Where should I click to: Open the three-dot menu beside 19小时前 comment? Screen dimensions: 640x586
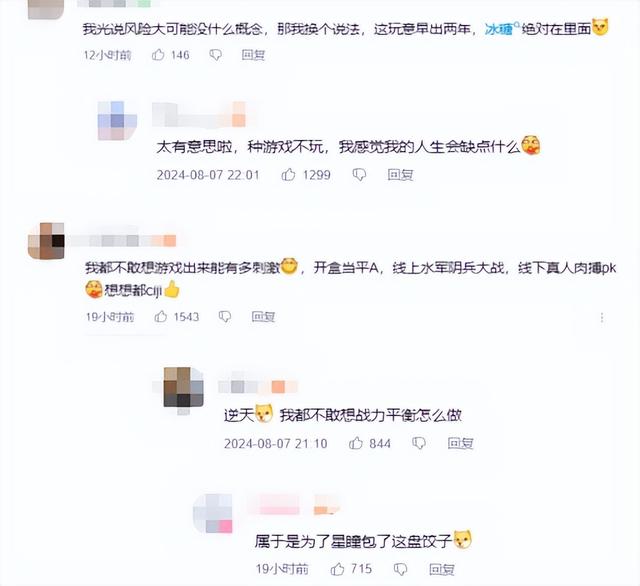(x=602, y=317)
